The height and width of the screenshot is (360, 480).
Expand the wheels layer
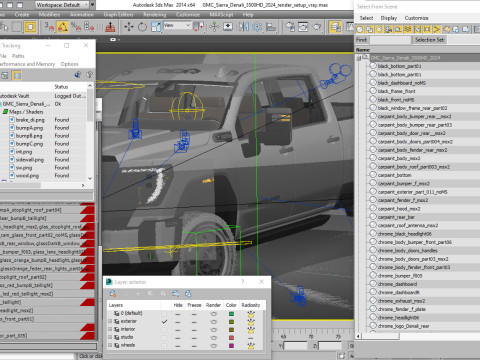110,345
